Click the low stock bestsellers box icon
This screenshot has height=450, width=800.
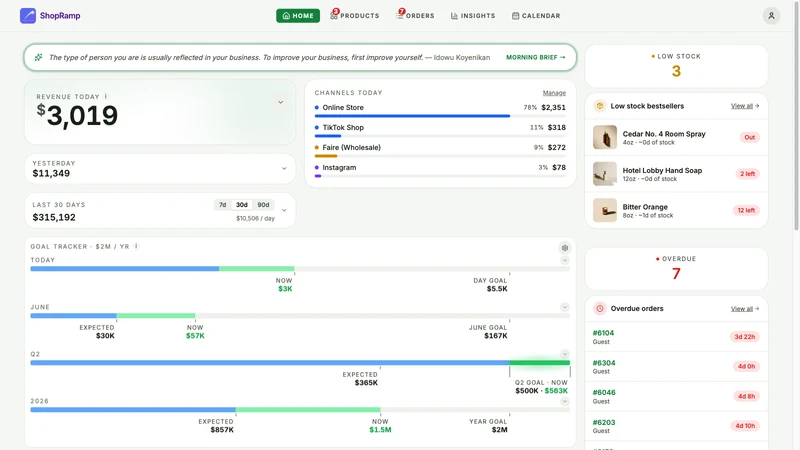(599, 106)
